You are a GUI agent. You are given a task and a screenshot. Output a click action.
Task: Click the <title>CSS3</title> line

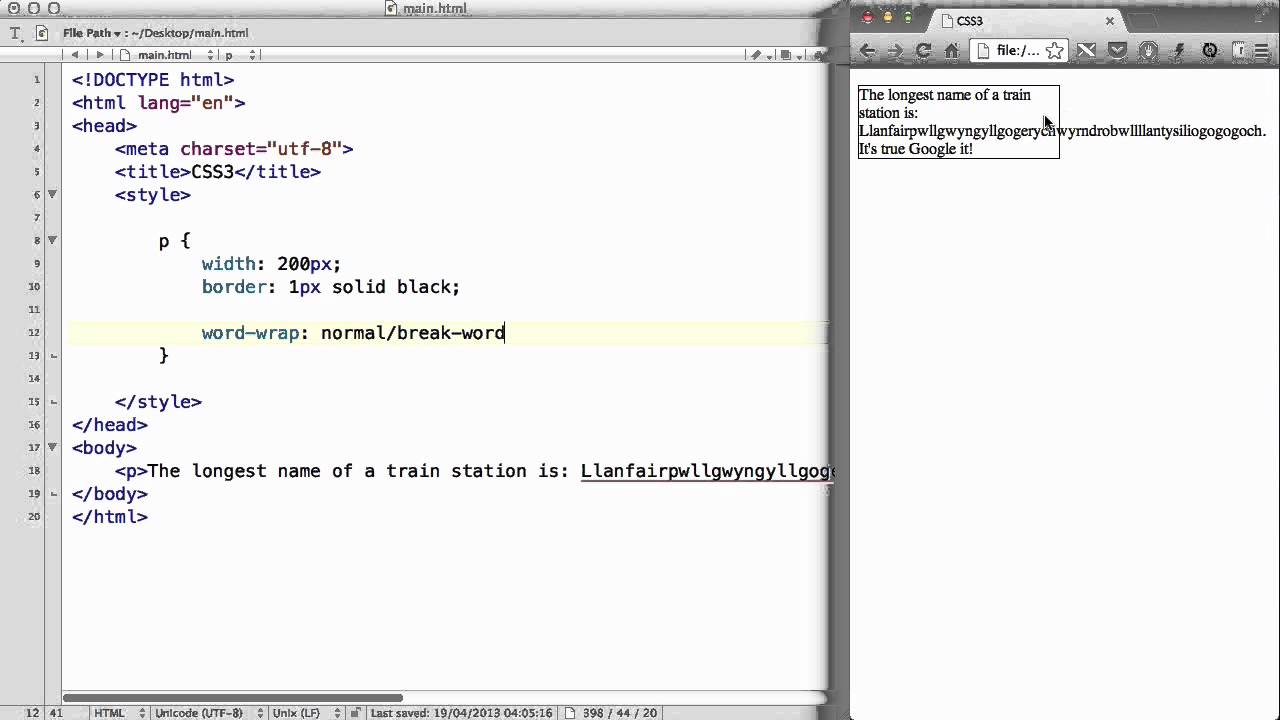(x=218, y=172)
